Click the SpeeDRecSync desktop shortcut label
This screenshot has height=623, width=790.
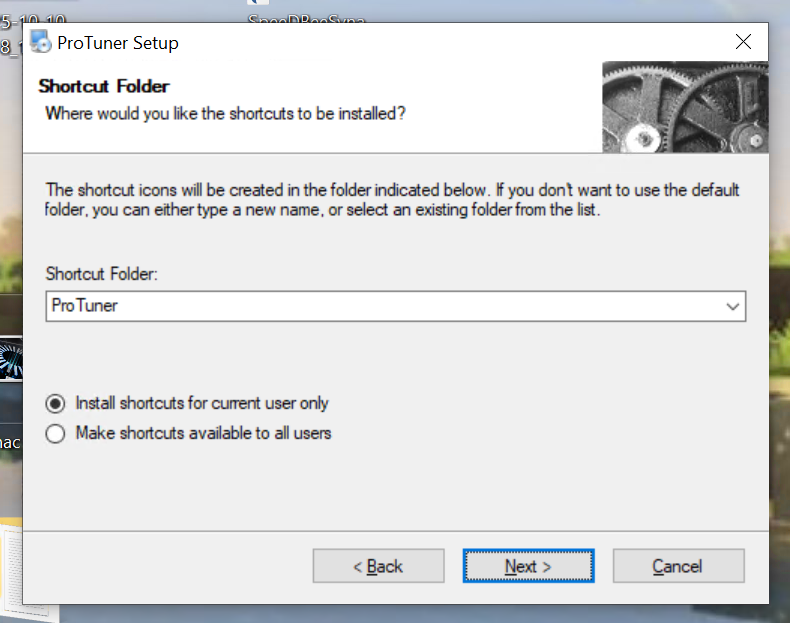click(x=306, y=20)
